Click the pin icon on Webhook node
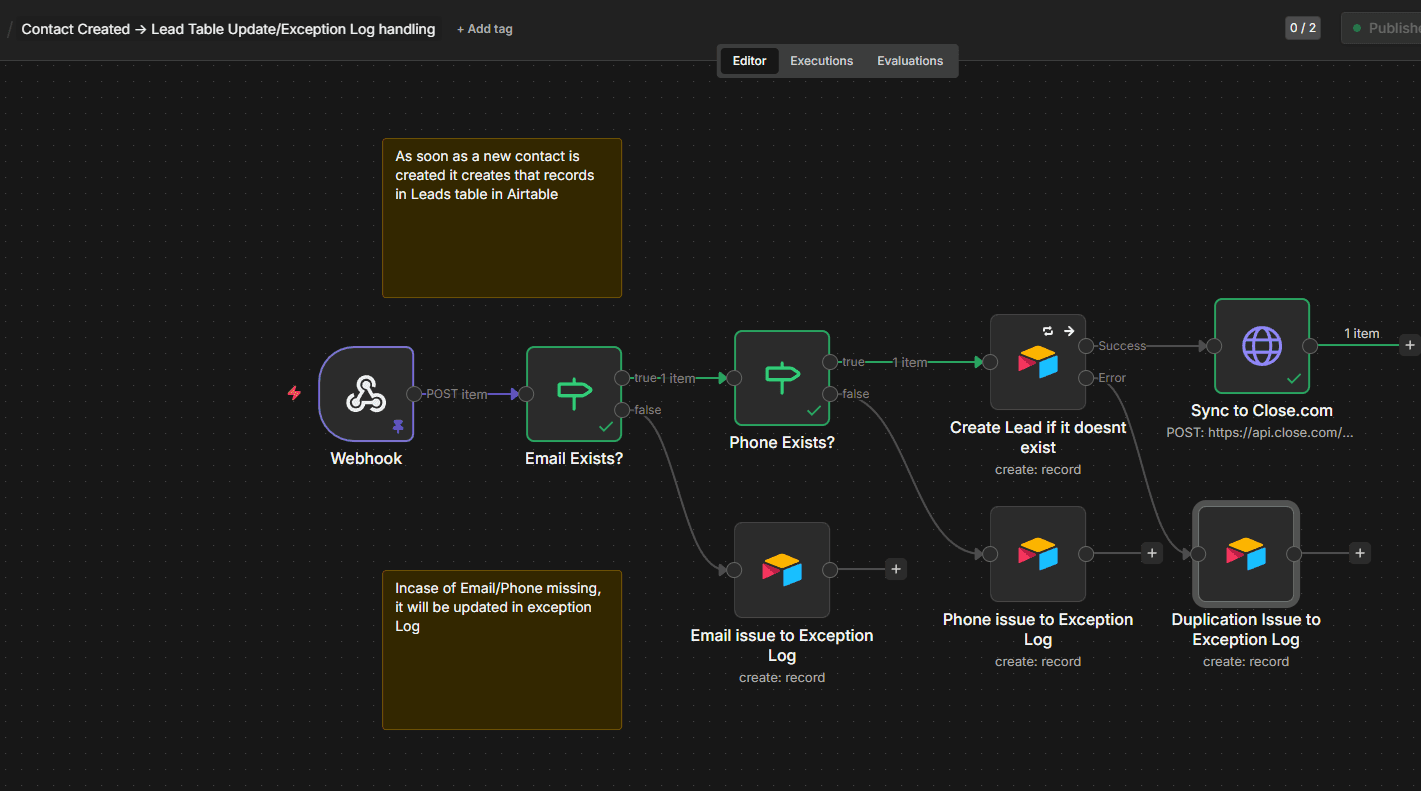This screenshot has width=1421, height=791. click(398, 426)
